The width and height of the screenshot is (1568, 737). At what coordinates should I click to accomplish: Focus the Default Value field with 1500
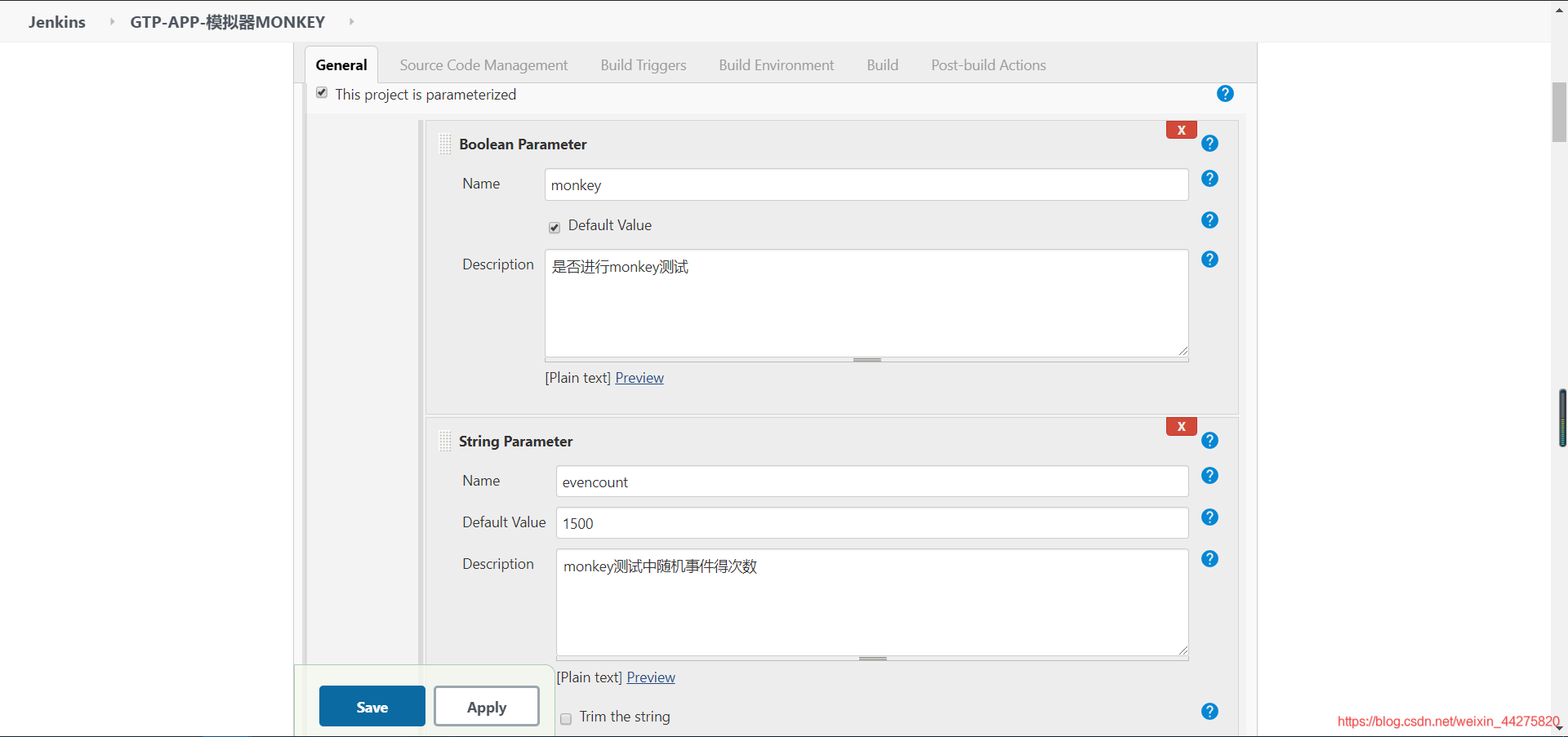point(872,523)
